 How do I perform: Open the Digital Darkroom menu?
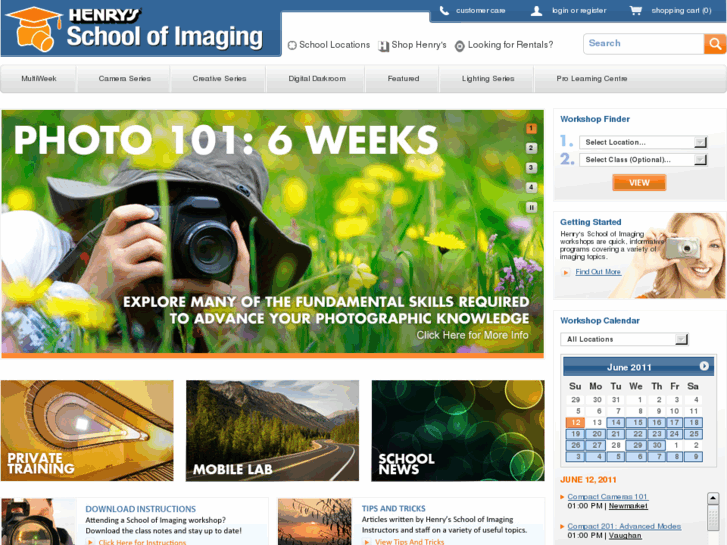(317, 79)
